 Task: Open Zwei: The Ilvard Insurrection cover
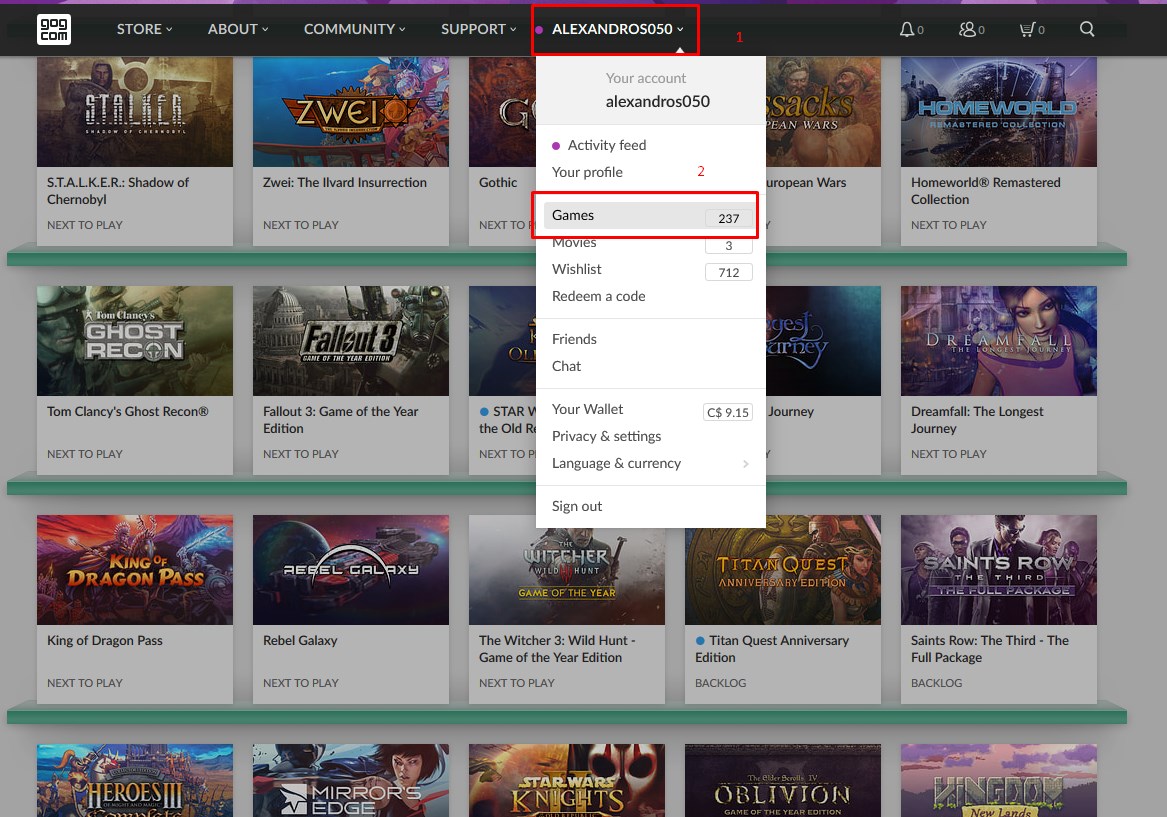(351, 112)
